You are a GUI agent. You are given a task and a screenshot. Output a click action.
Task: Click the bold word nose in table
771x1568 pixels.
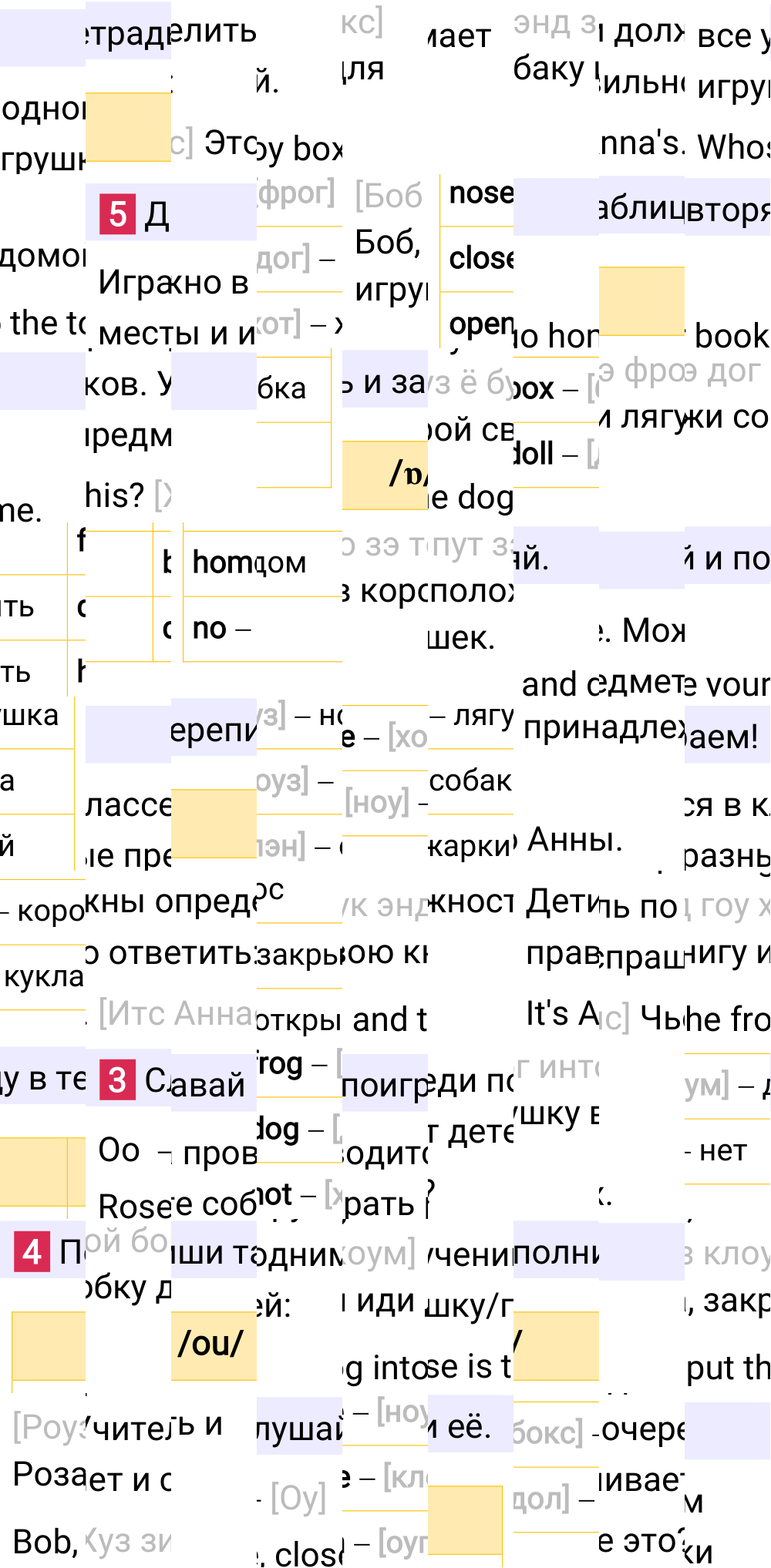(x=480, y=193)
